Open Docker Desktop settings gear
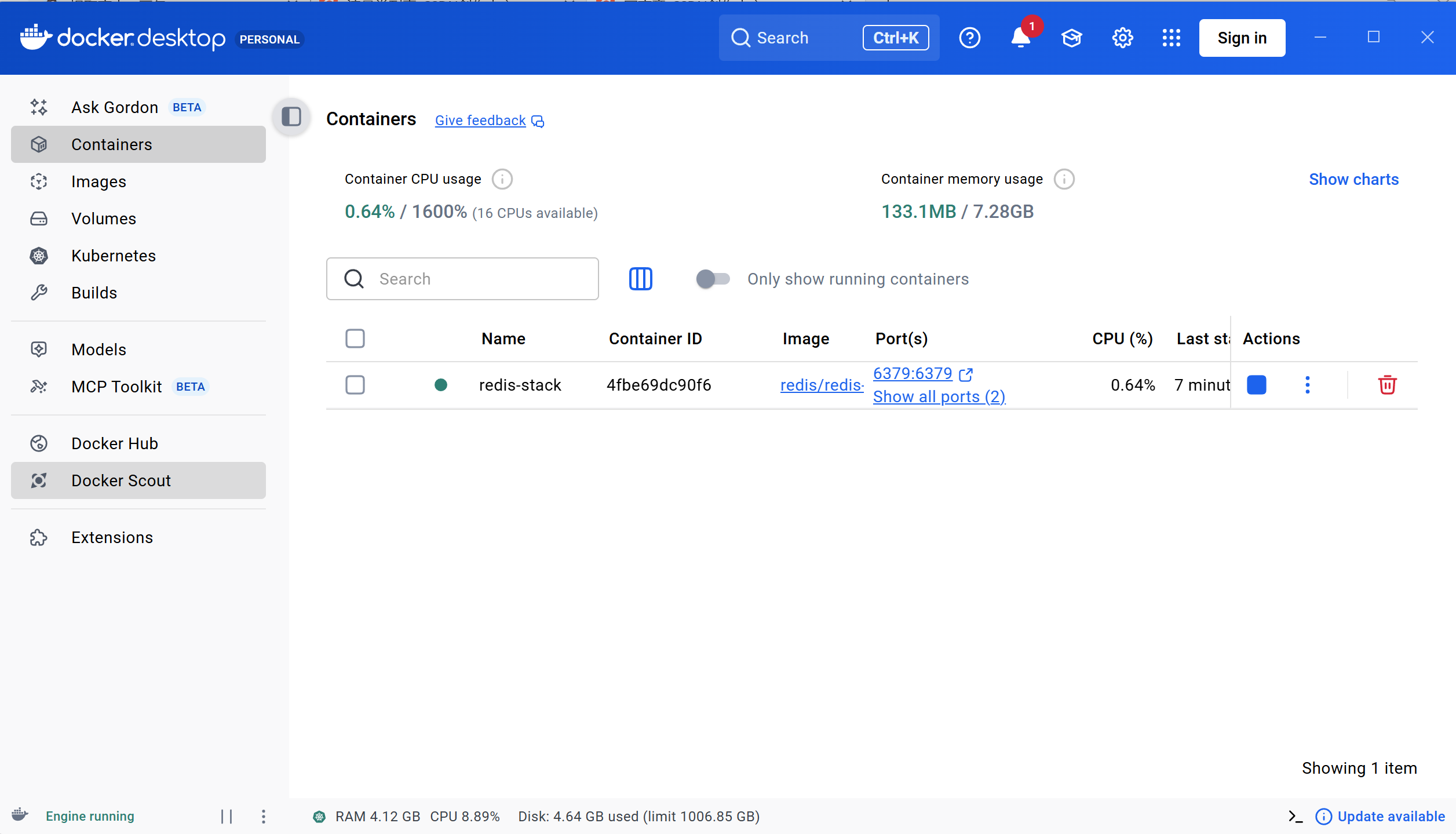 tap(1121, 37)
